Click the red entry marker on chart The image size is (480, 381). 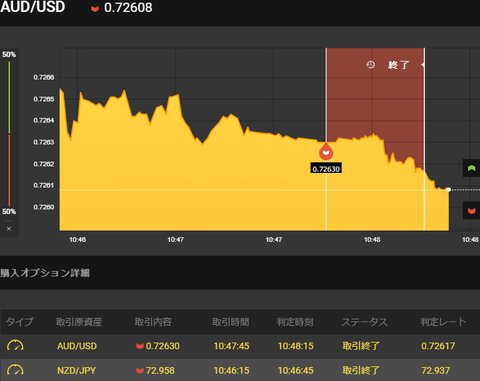click(x=326, y=152)
